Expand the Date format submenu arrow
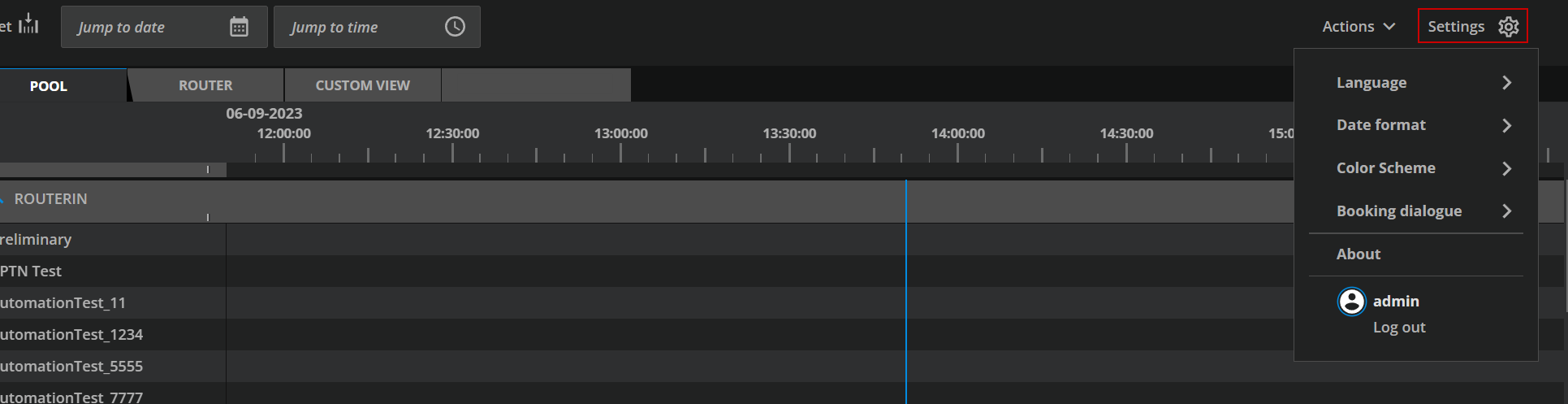 (x=1506, y=125)
